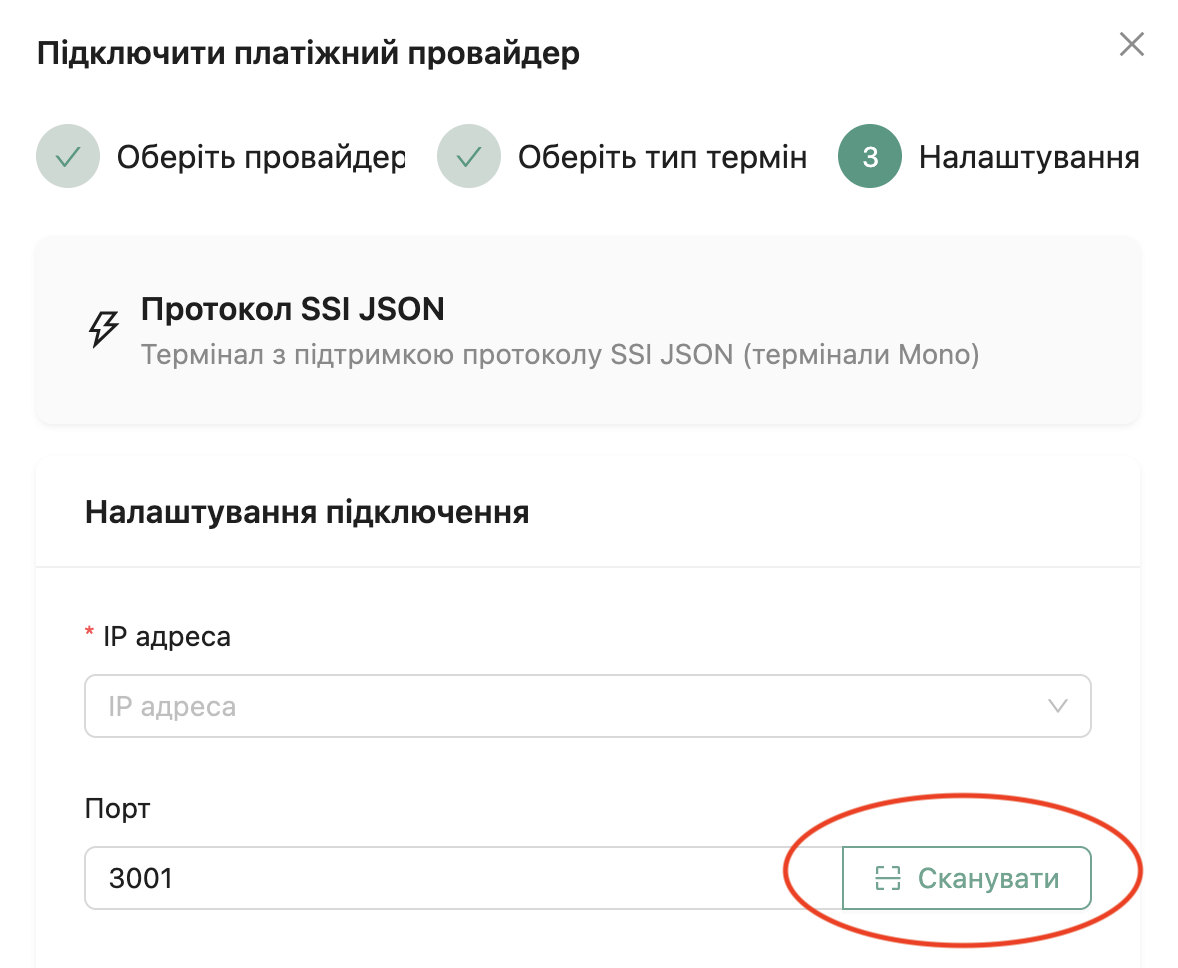
Task: Expand IP адреса list via chevron arrow
Action: click(1057, 706)
